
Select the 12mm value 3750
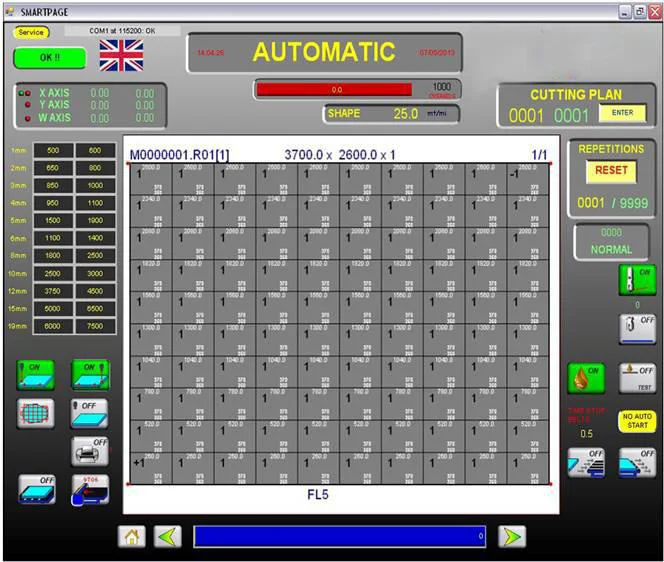[x=53, y=291]
